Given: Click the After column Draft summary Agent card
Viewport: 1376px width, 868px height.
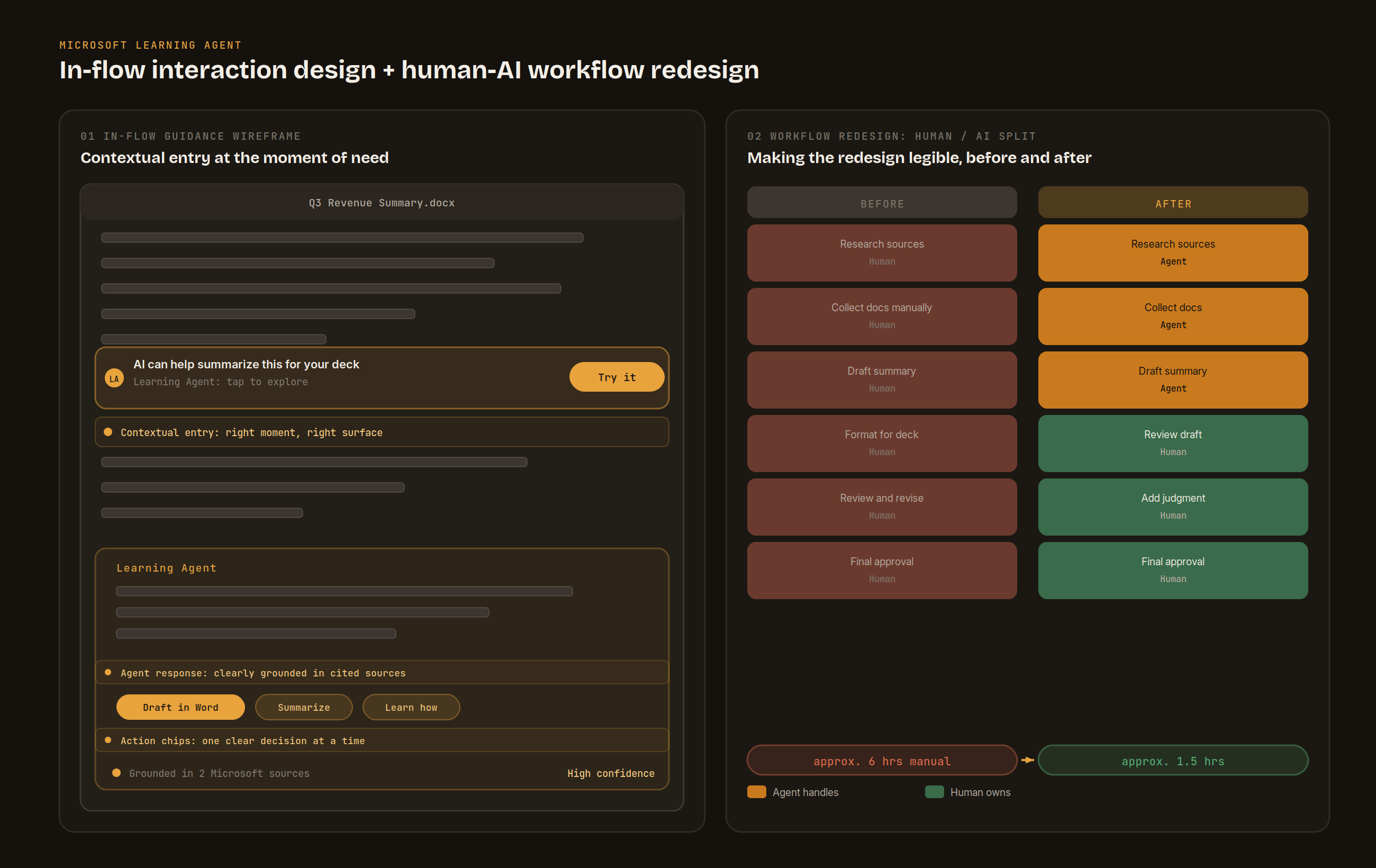Looking at the screenshot, I should click(x=1173, y=379).
